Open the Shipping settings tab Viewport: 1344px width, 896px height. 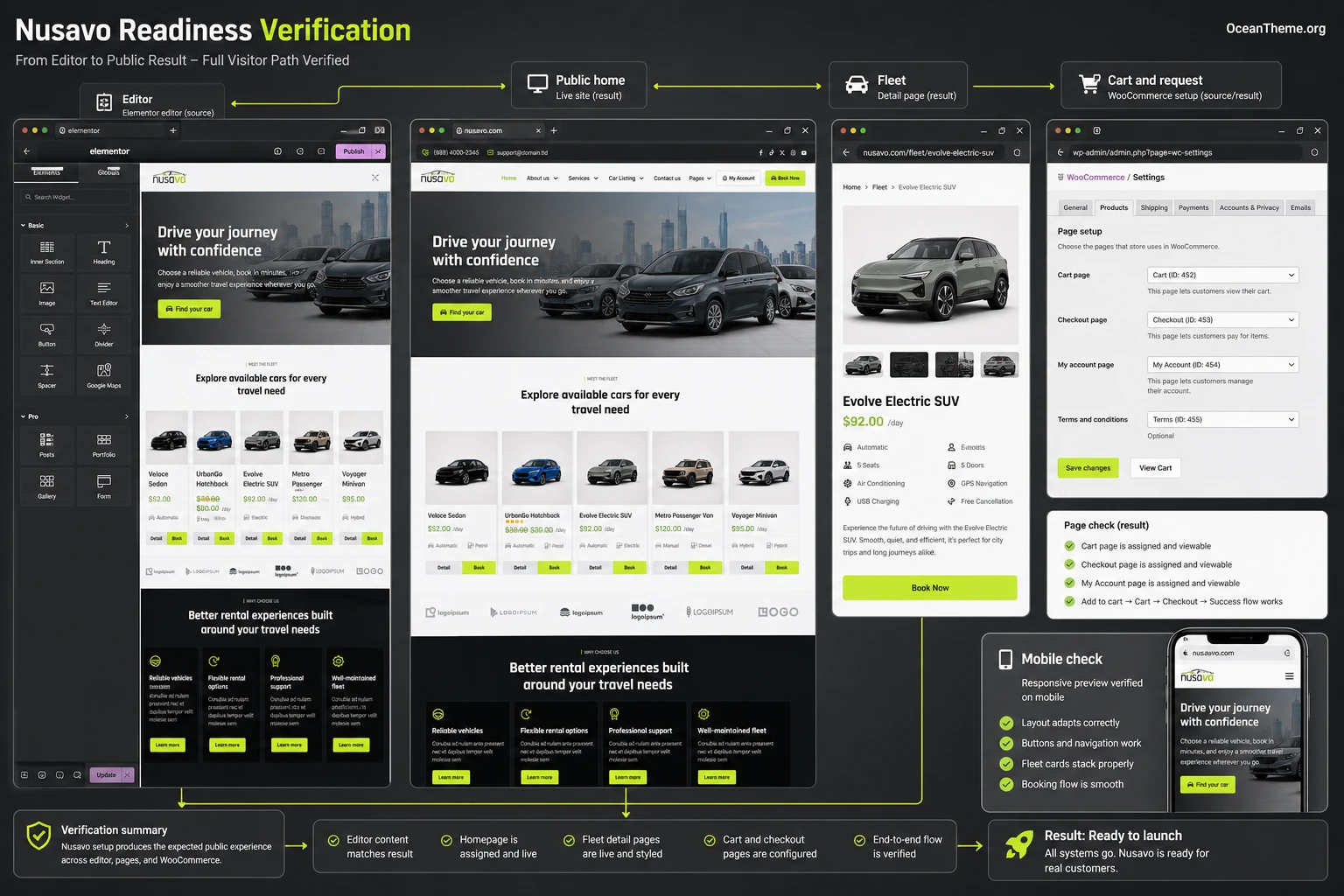coord(1154,207)
